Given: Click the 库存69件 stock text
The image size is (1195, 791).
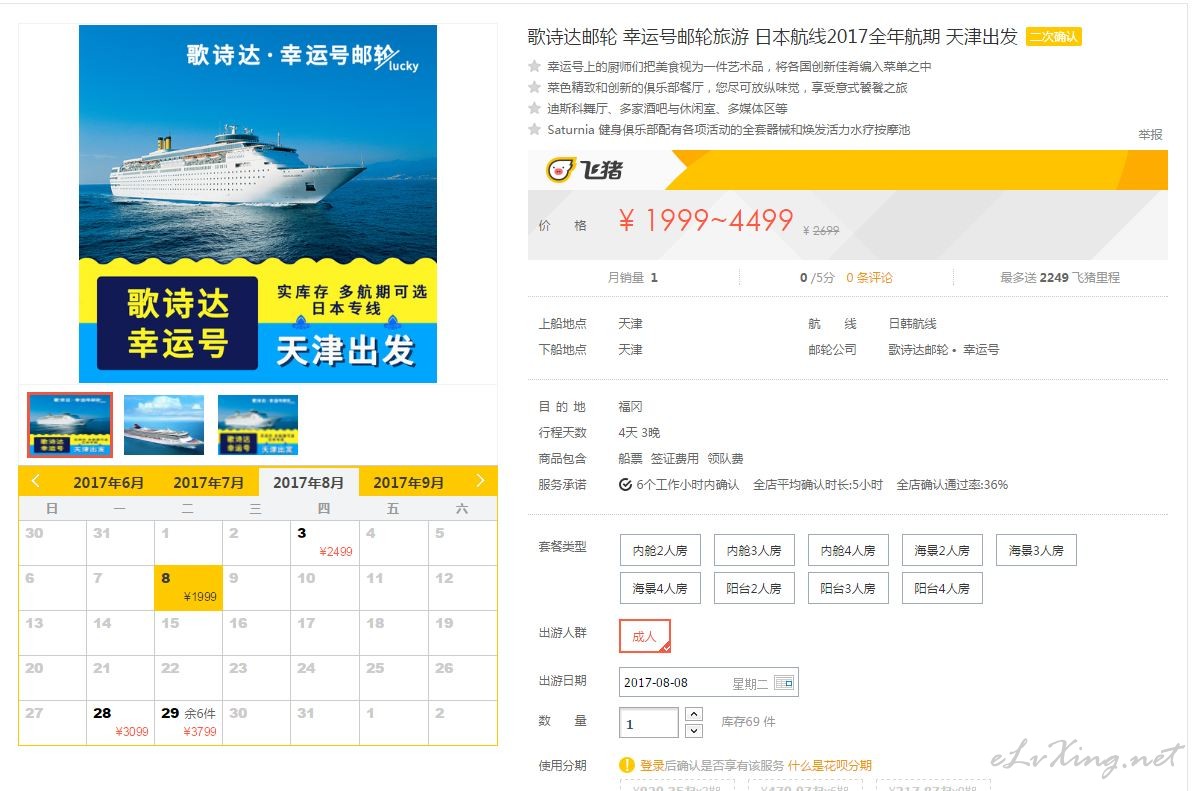Looking at the screenshot, I should (748, 722).
